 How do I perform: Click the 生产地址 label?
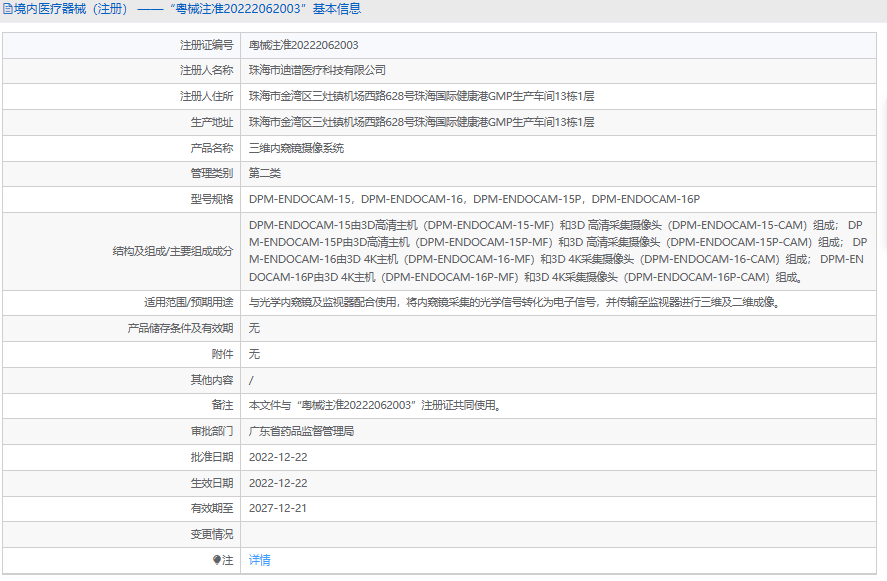(212, 122)
